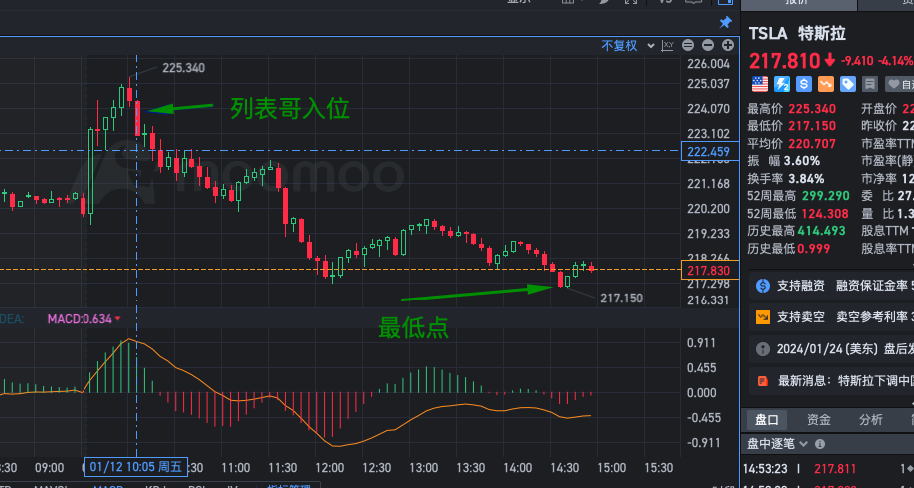Click the 最新消息 news icon
This screenshot has width=914, height=488.
click(x=762, y=381)
